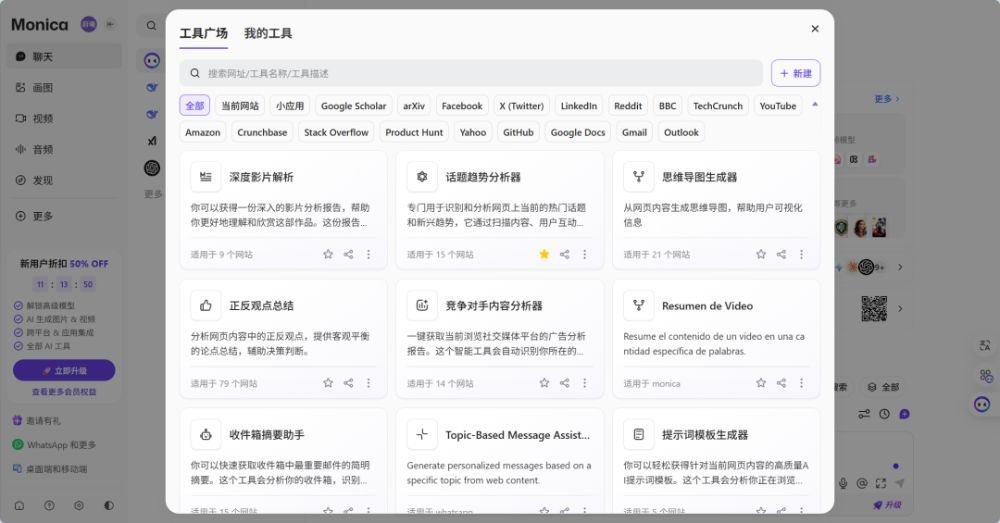The image size is (1000, 523).
Task: Click the 新建 button
Action: [x=795, y=73]
